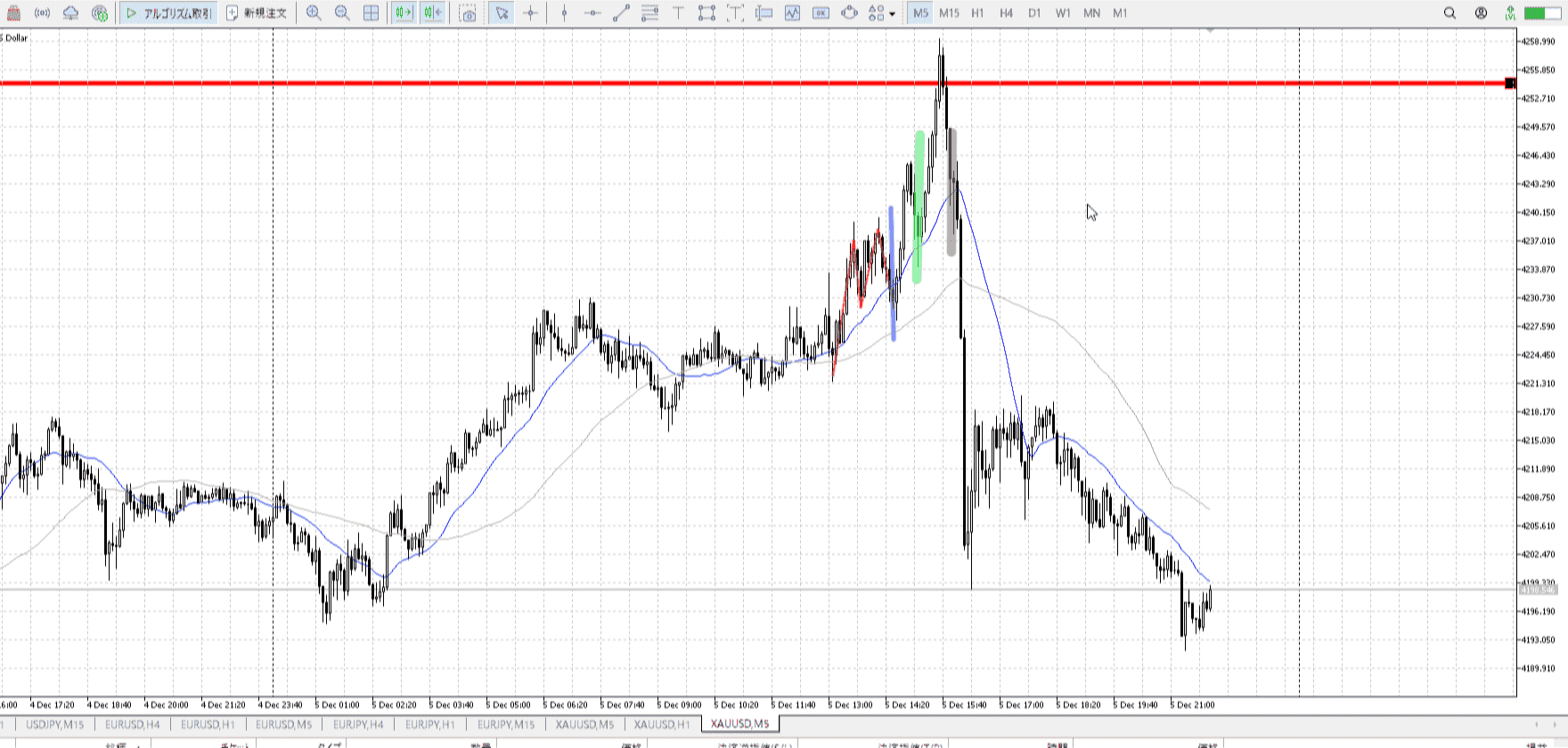
Task: Click the New Order button
Action: (257, 13)
